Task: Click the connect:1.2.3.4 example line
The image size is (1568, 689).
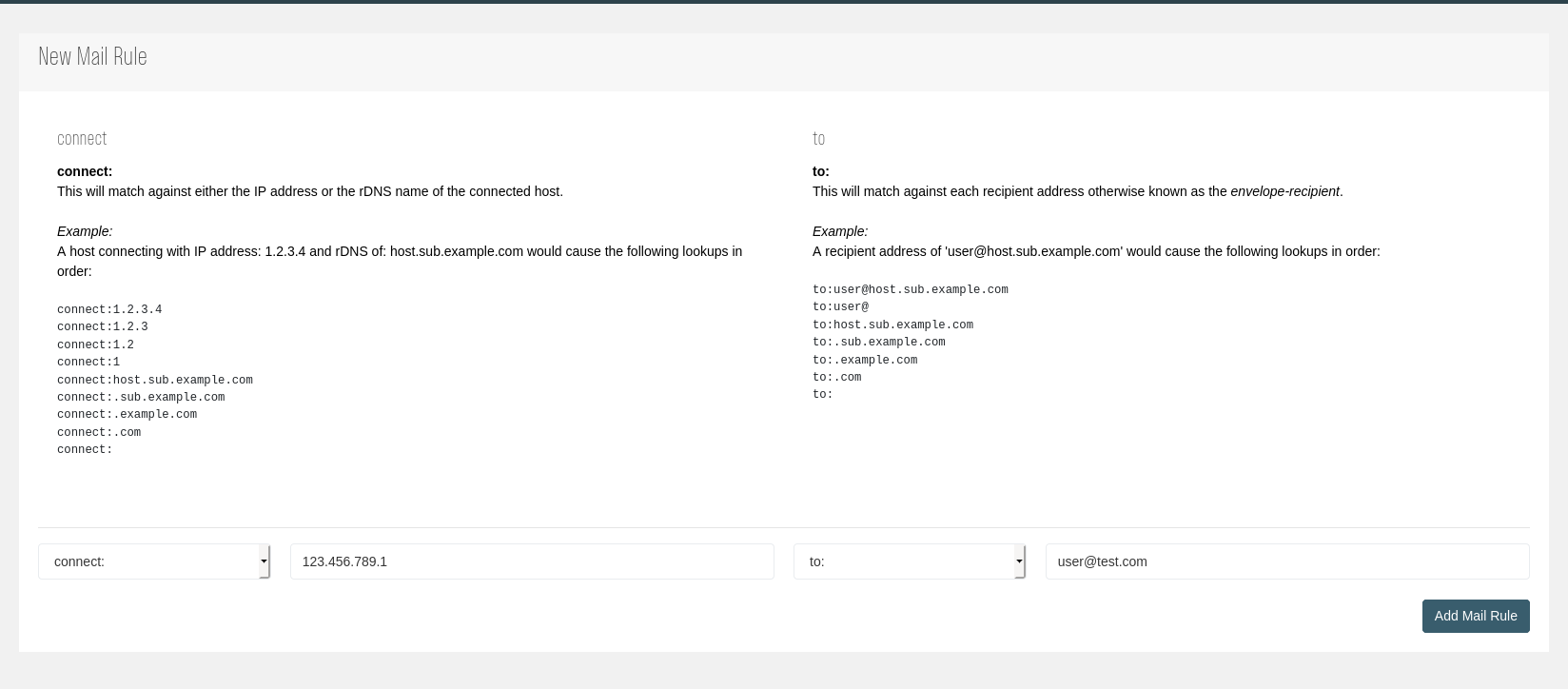Action: pyautogui.click(x=109, y=309)
